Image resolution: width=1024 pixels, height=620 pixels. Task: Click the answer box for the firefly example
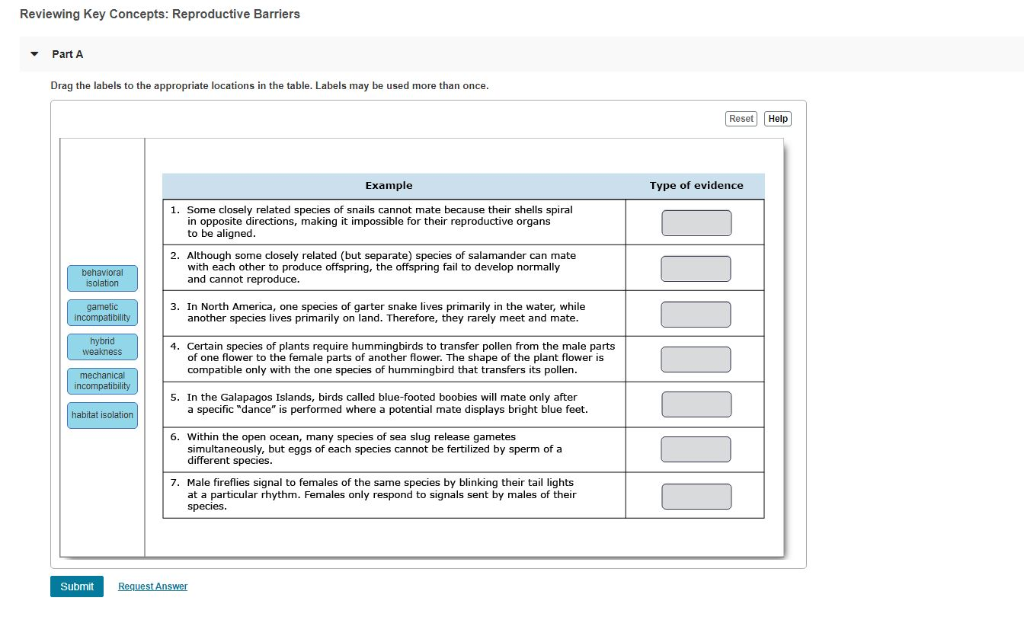point(695,495)
